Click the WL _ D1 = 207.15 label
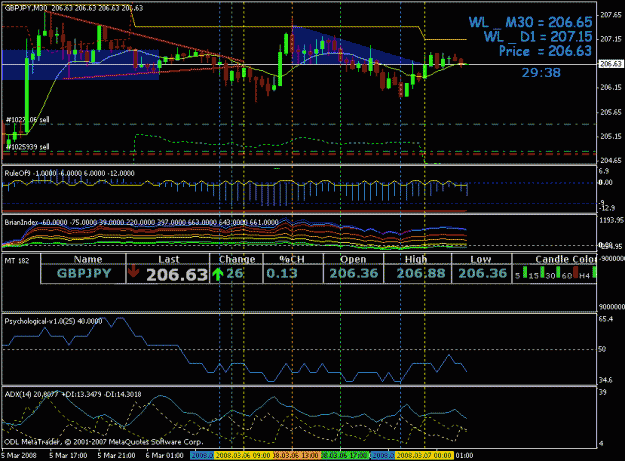Image resolution: width=625 pixels, height=461 pixels. (x=538, y=37)
